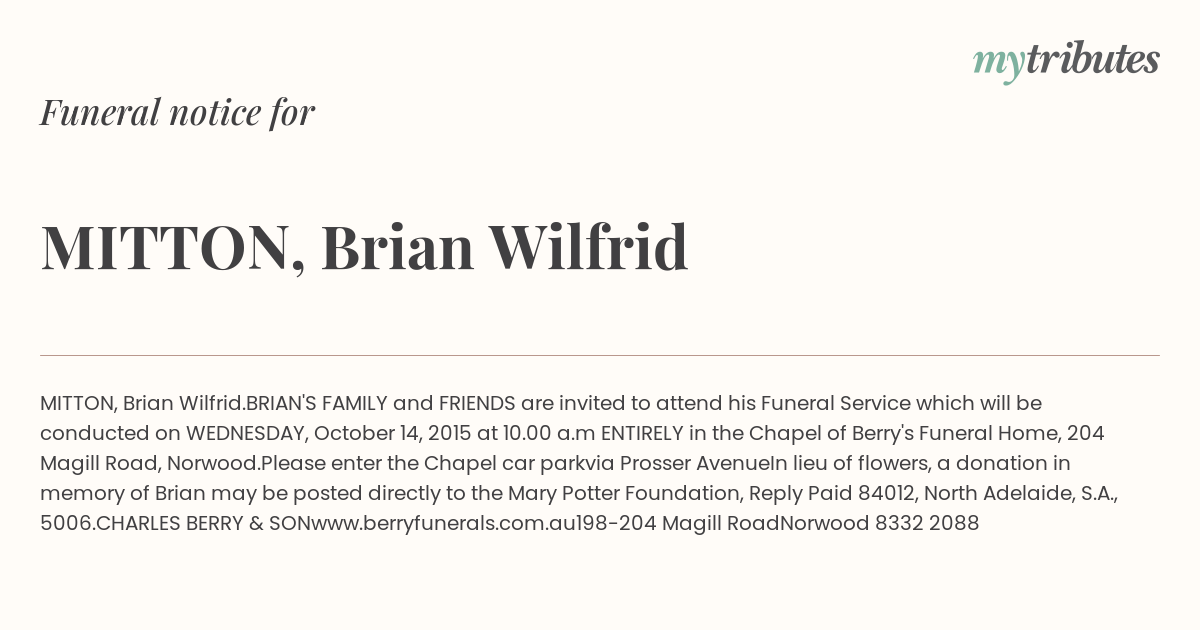This screenshot has width=1200, height=630.
Task: Click the 'tributes' part of the logo
Action: tap(1092, 60)
